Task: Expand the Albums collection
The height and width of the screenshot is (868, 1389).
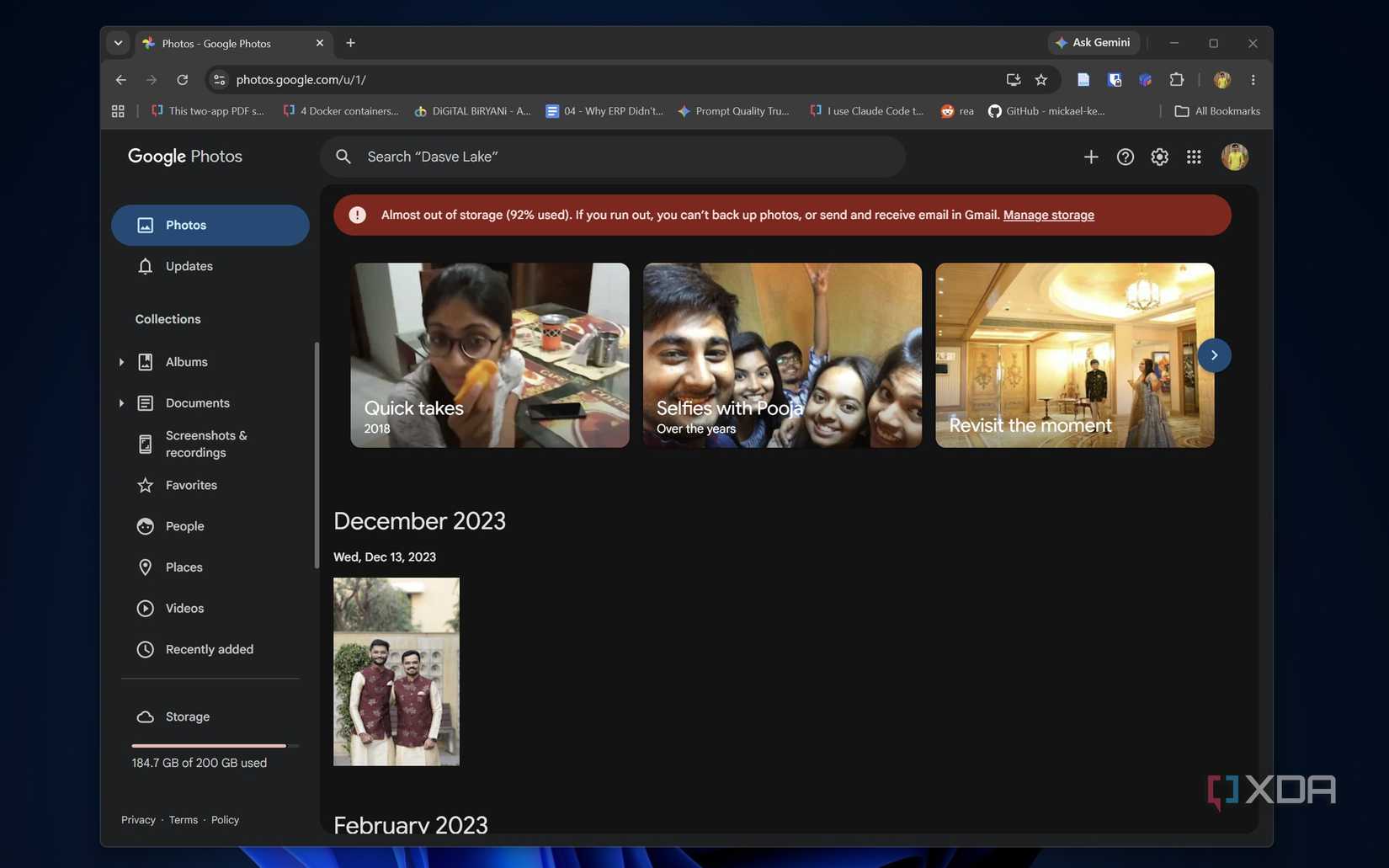Action: (121, 362)
